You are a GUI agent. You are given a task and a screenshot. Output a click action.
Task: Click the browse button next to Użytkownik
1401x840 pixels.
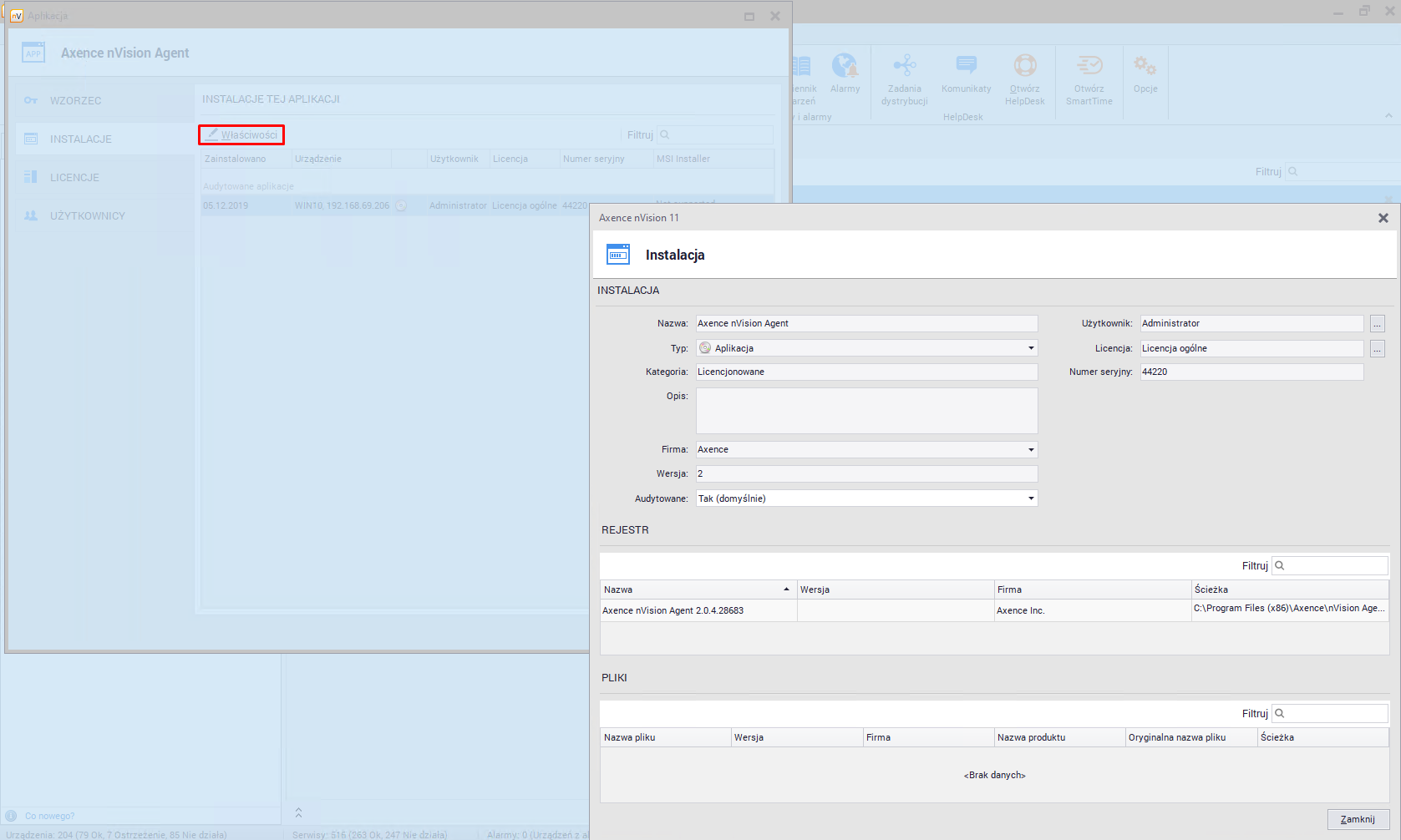[x=1377, y=324]
